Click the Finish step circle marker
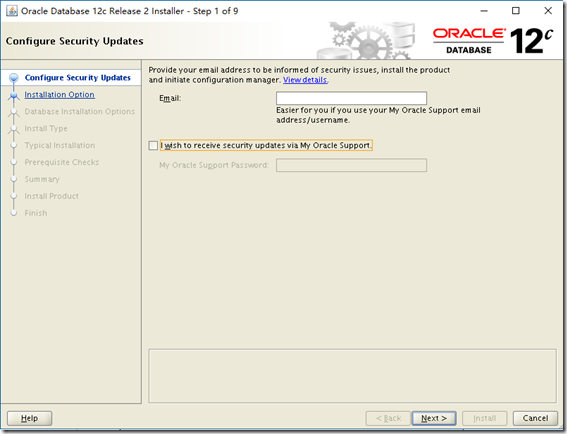The image size is (567, 434). click(x=14, y=213)
